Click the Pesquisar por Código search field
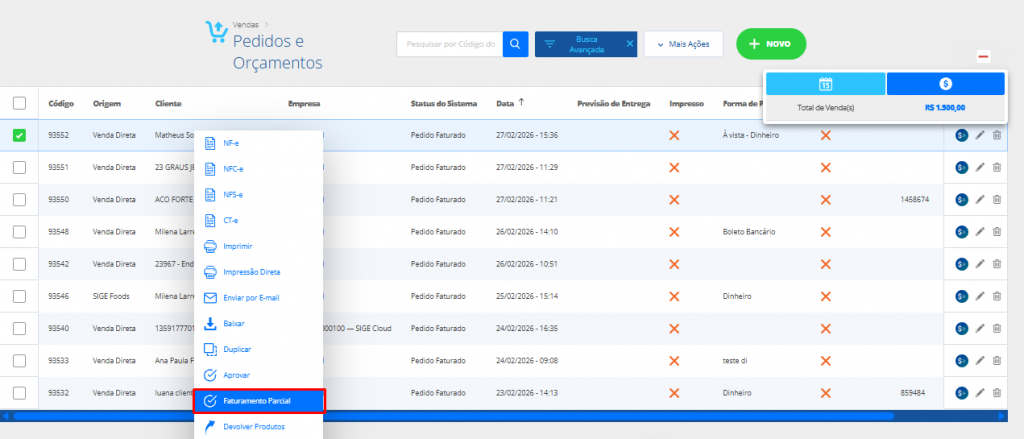Image resolution: width=1024 pixels, height=439 pixels. (x=449, y=44)
